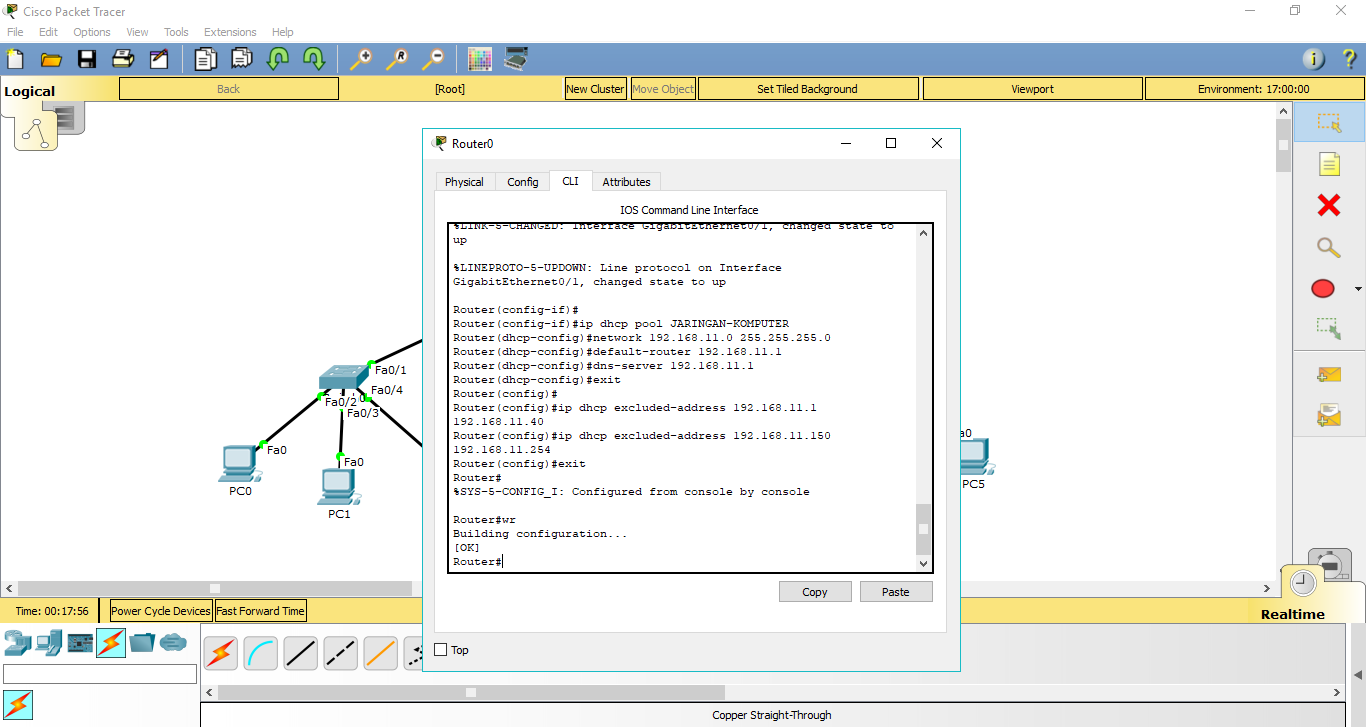Select the CLI tab in Router0
Image resolution: width=1366 pixels, height=727 pixels.
(570, 181)
